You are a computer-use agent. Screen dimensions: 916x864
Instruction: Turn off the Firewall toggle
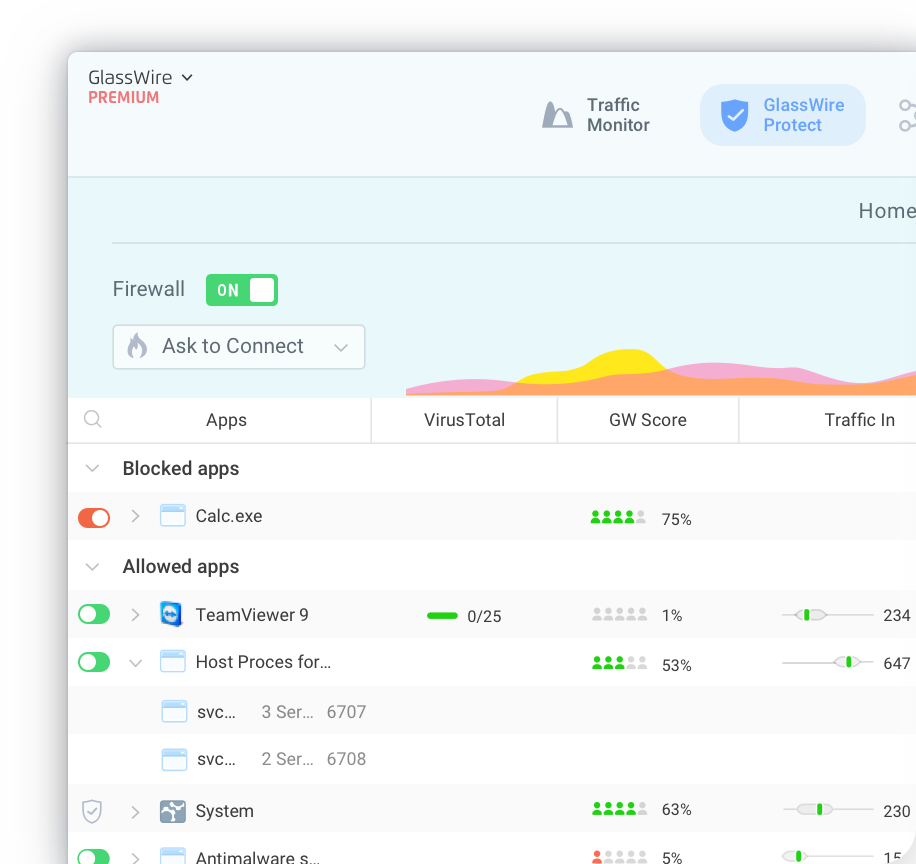point(241,289)
